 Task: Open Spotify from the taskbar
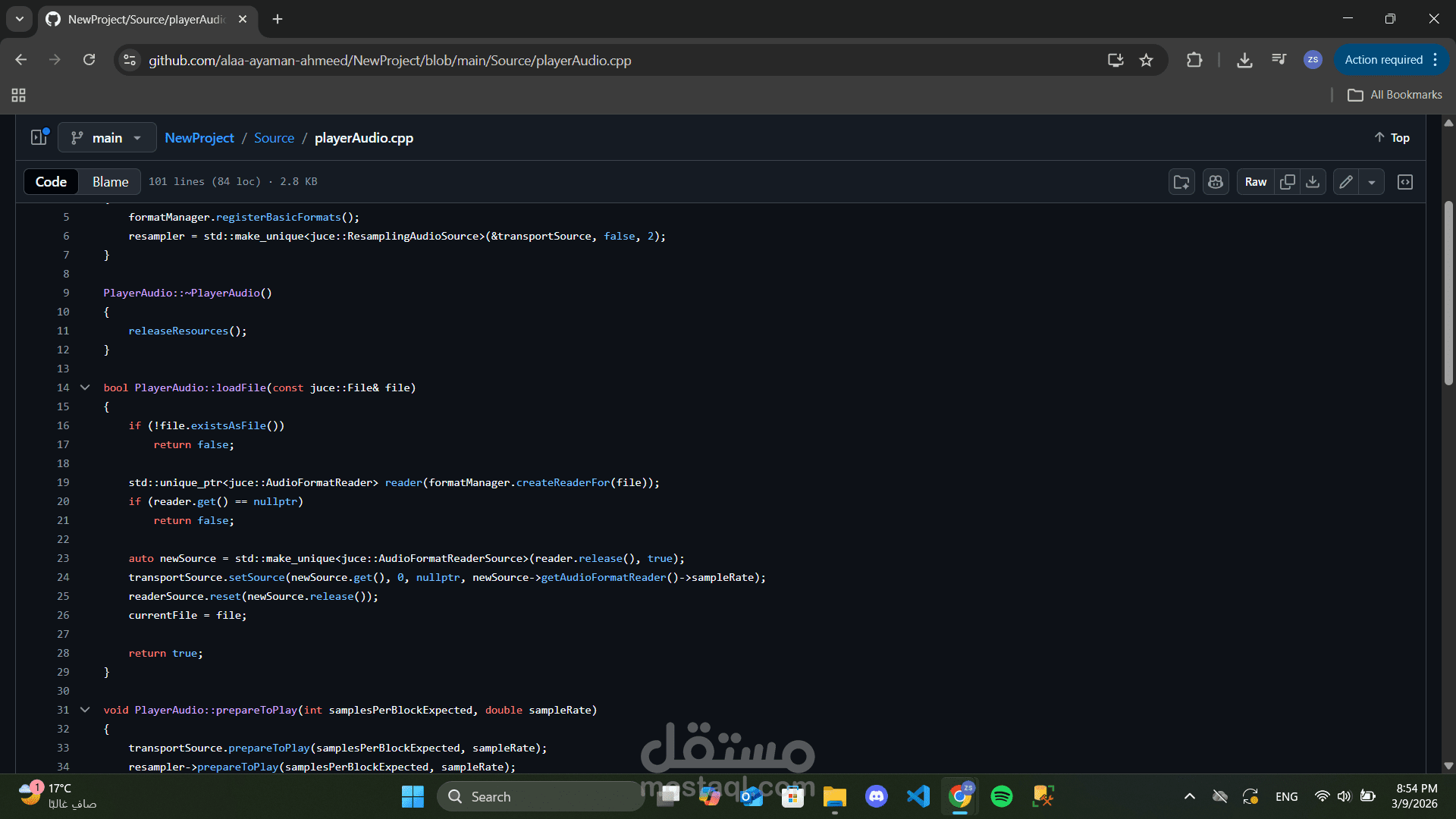coord(1002,796)
